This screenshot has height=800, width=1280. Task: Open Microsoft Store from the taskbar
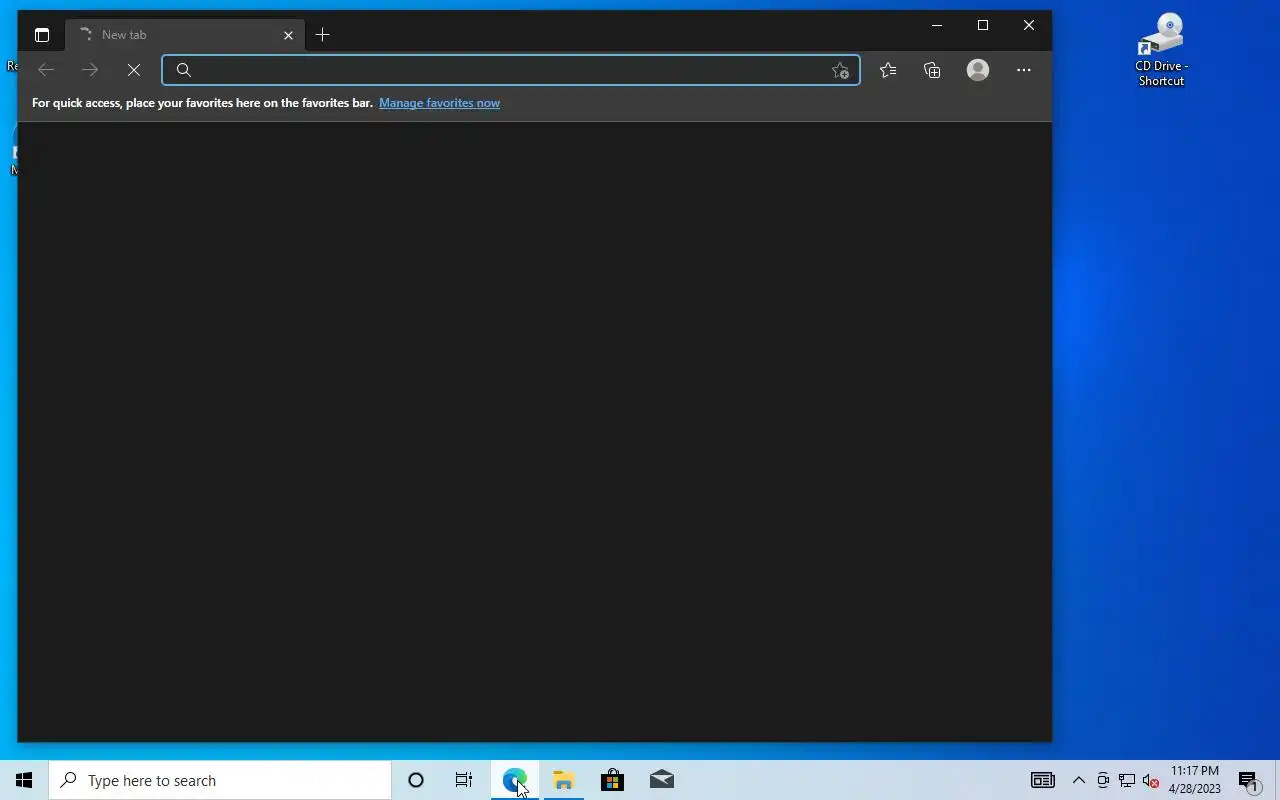pyautogui.click(x=612, y=780)
